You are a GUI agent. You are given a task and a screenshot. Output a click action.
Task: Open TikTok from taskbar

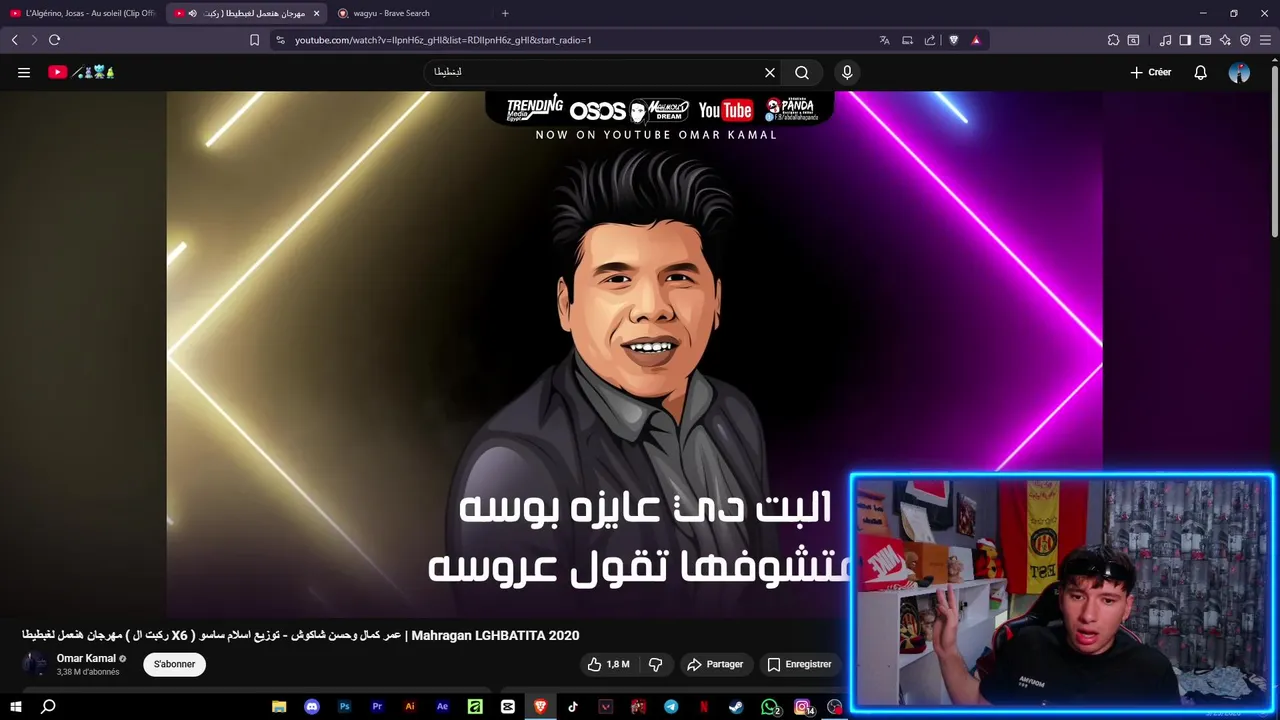coord(573,707)
